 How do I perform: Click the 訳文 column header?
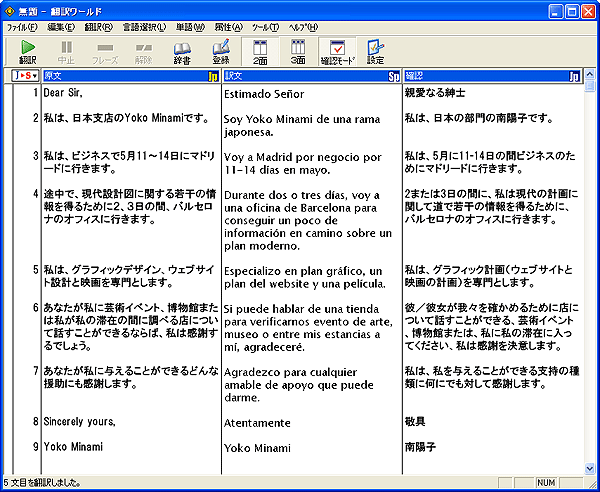(x=312, y=76)
